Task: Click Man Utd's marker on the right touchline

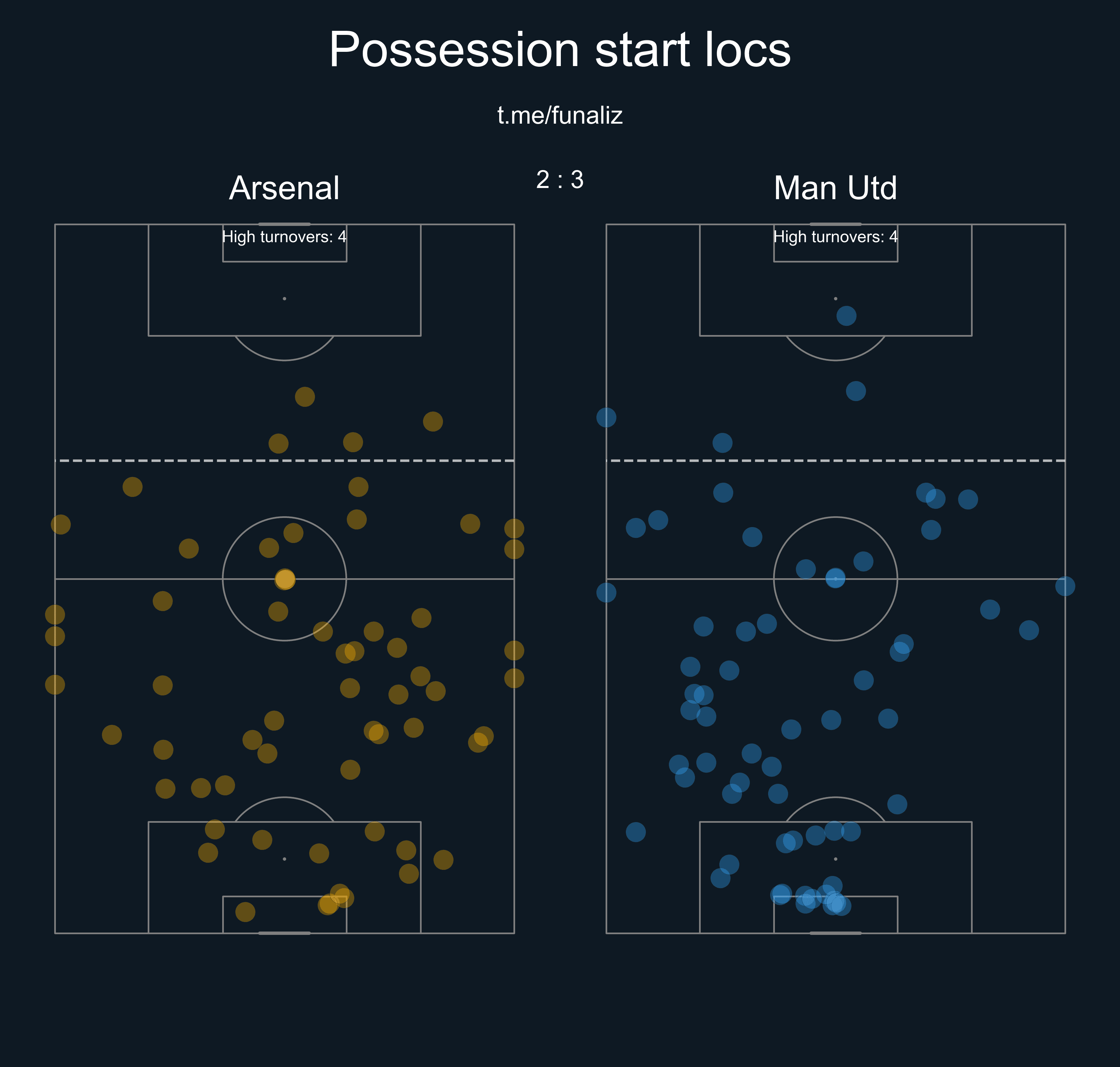Action: point(1065,586)
